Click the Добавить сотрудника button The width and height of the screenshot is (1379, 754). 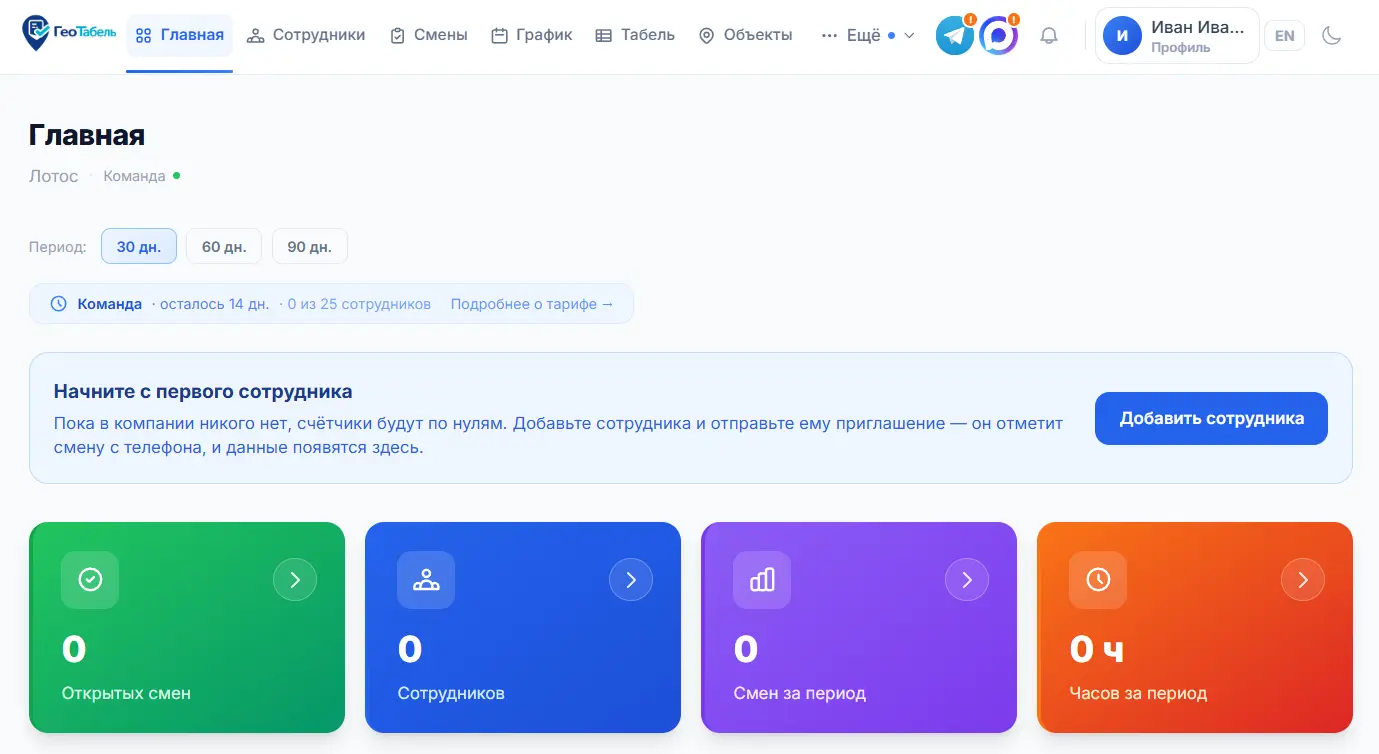tap(1211, 418)
